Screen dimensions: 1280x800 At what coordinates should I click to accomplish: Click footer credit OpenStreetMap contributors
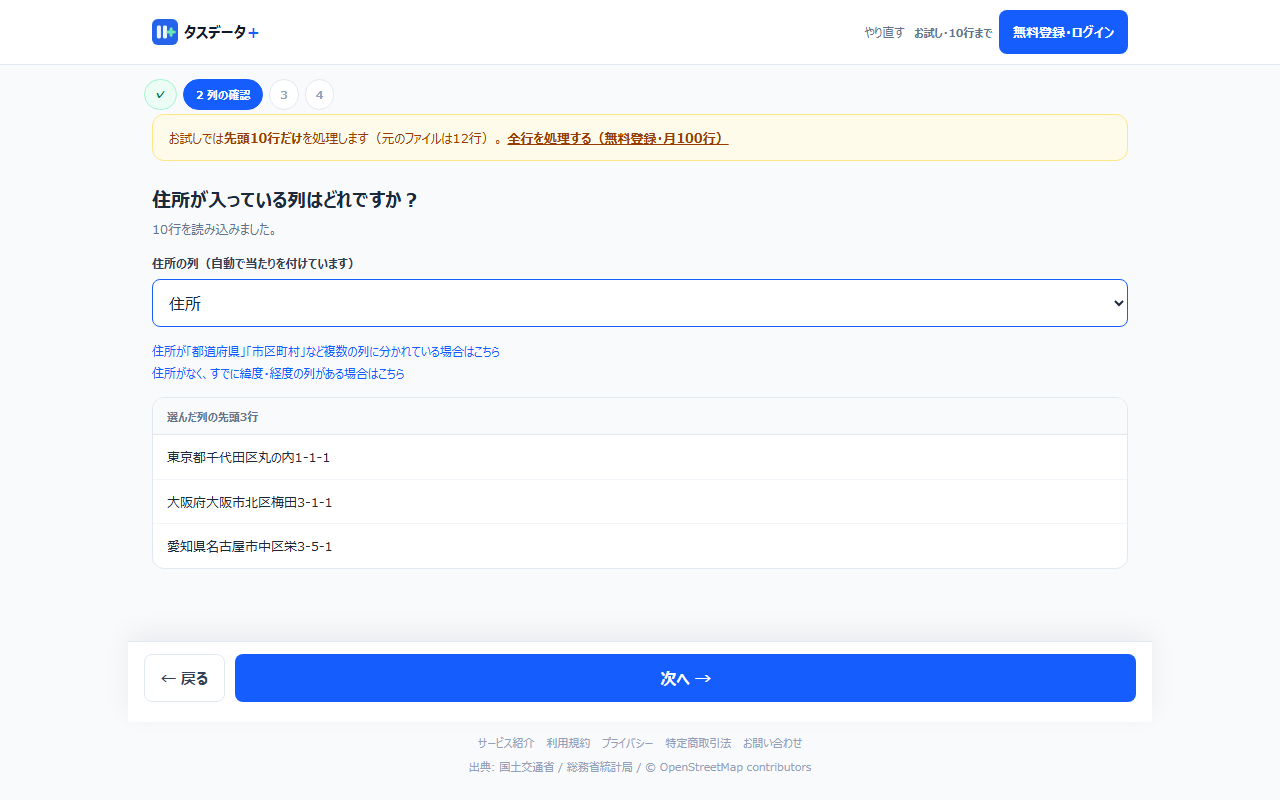735,767
